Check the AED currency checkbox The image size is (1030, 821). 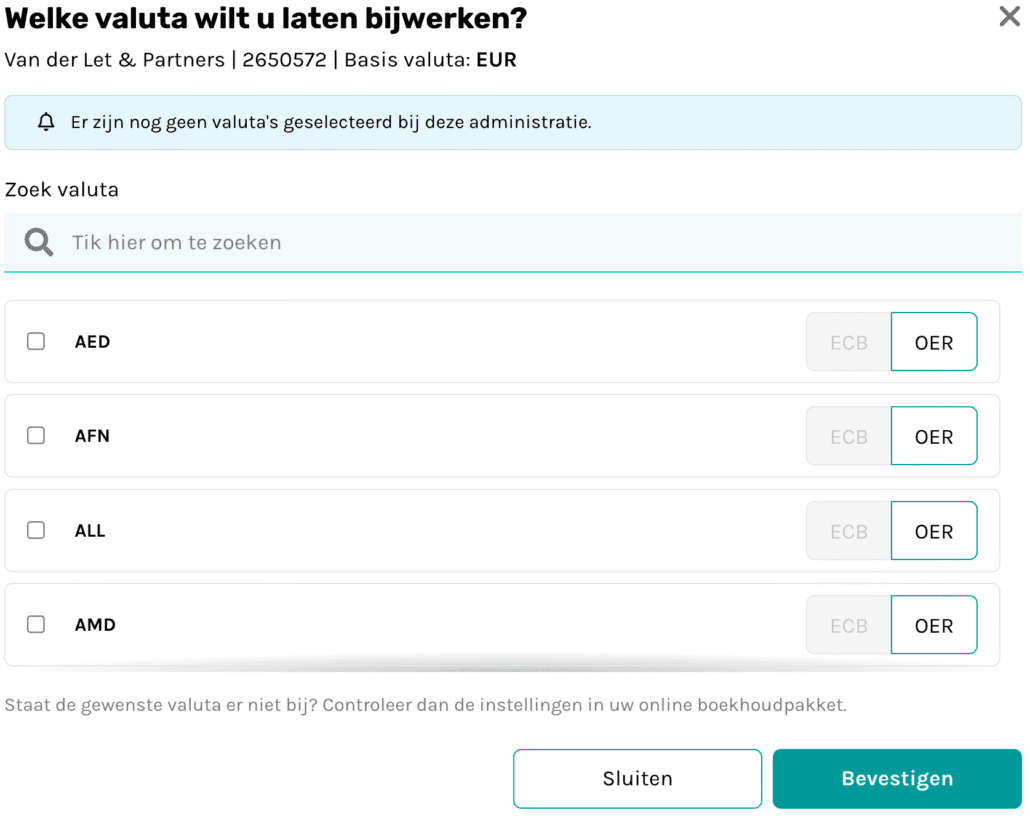pyautogui.click(x=36, y=341)
